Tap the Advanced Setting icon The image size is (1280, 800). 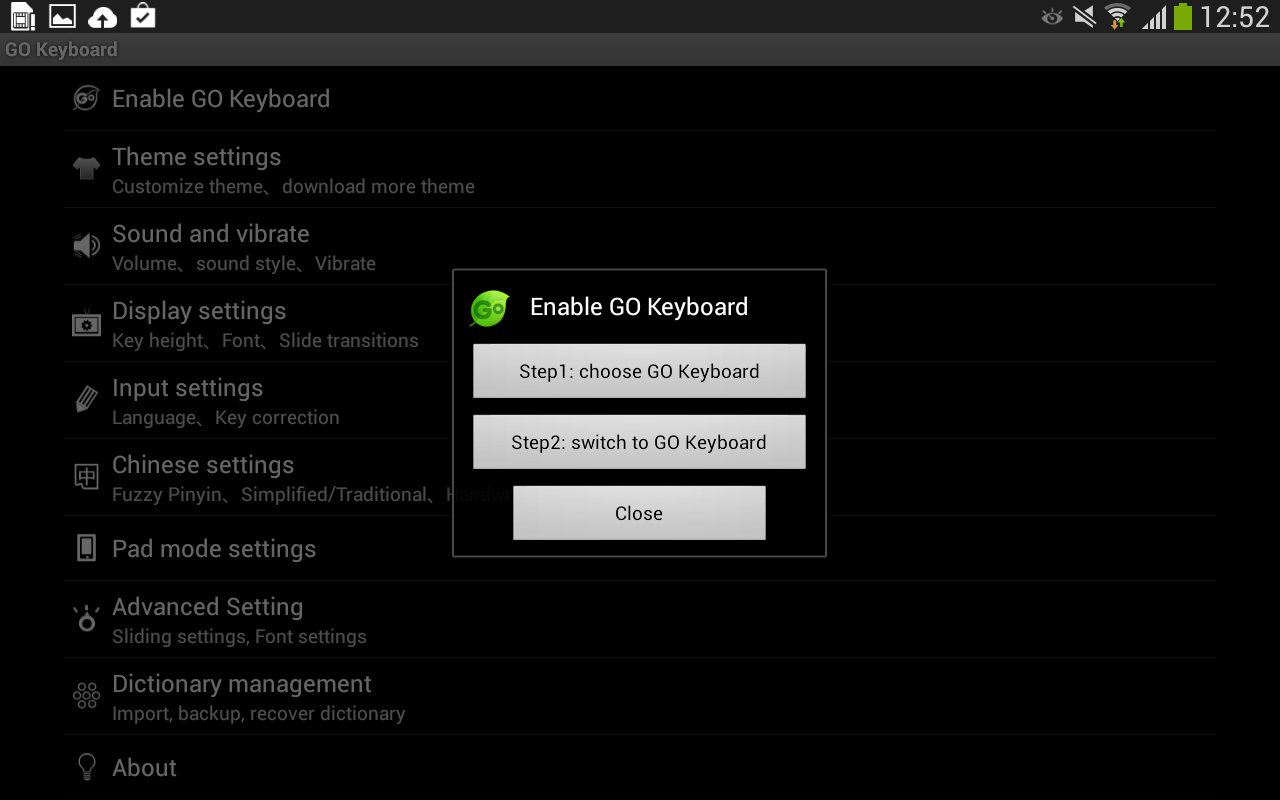click(87, 619)
